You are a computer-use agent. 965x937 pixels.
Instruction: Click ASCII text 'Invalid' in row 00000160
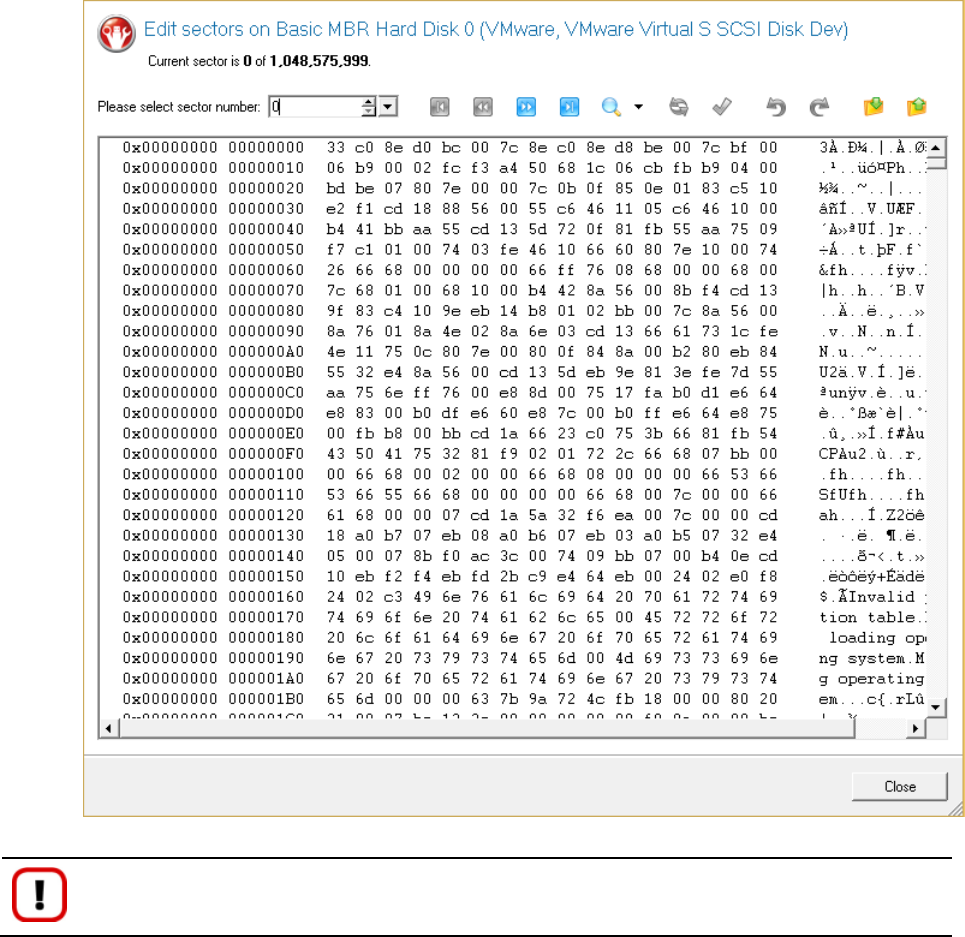[x=881, y=597]
